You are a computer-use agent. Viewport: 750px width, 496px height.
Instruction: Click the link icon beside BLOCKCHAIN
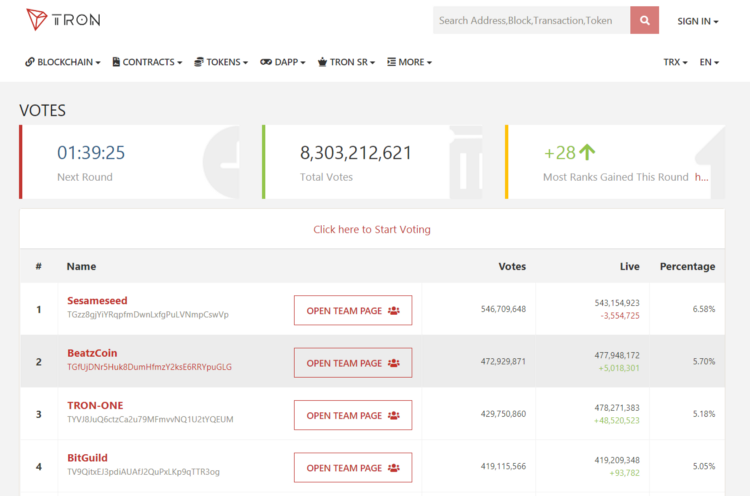point(30,62)
